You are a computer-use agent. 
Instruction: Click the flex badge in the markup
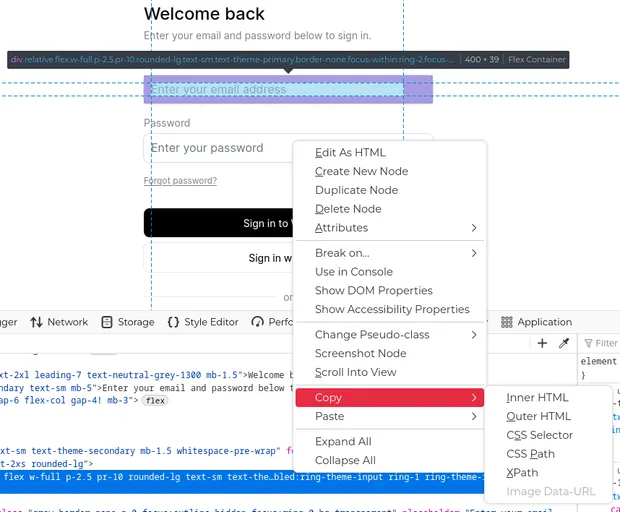click(155, 401)
